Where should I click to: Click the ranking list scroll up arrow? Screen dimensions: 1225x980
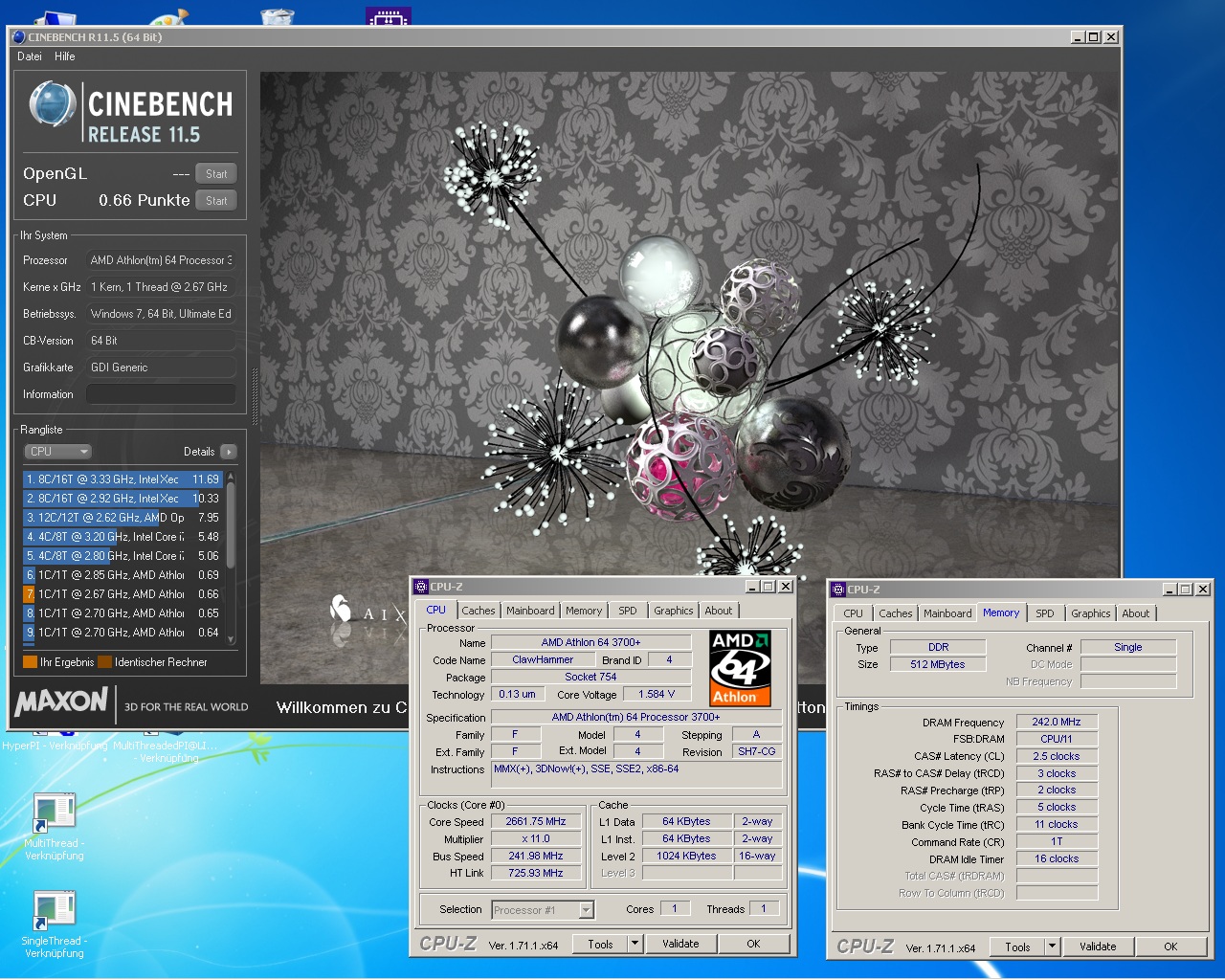coord(230,476)
